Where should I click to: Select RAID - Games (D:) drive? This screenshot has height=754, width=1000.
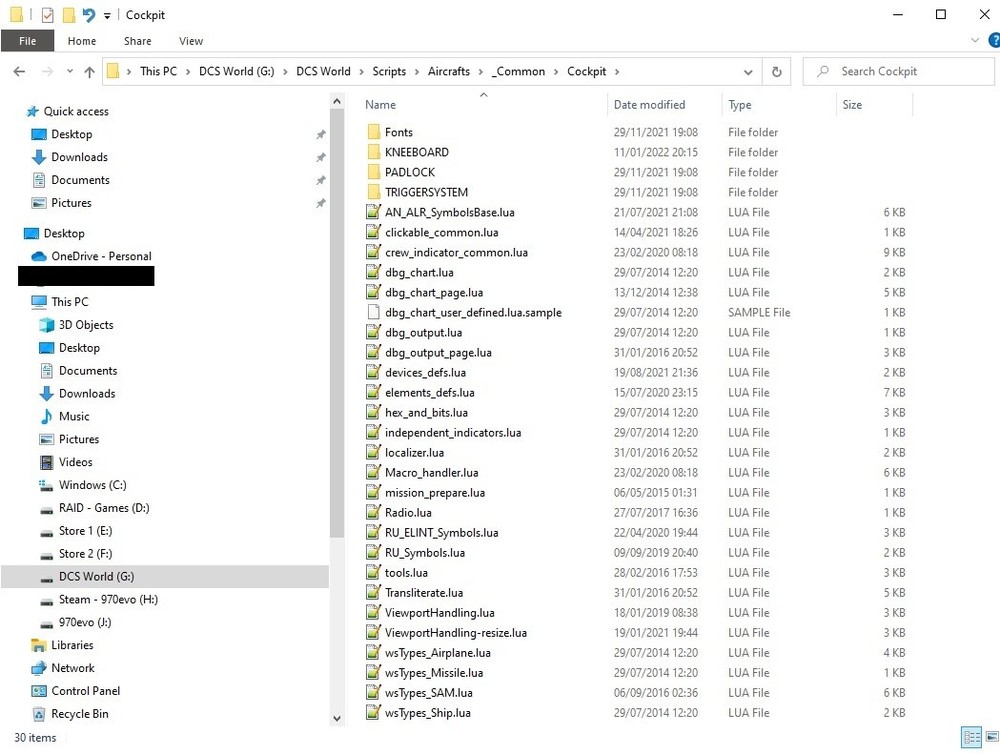[x=104, y=508]
